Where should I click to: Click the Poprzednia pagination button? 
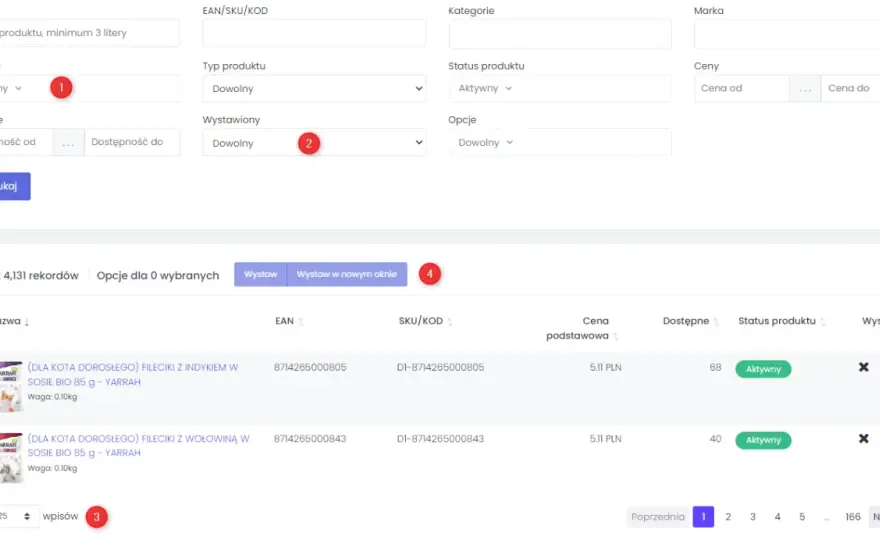(657, 517)
